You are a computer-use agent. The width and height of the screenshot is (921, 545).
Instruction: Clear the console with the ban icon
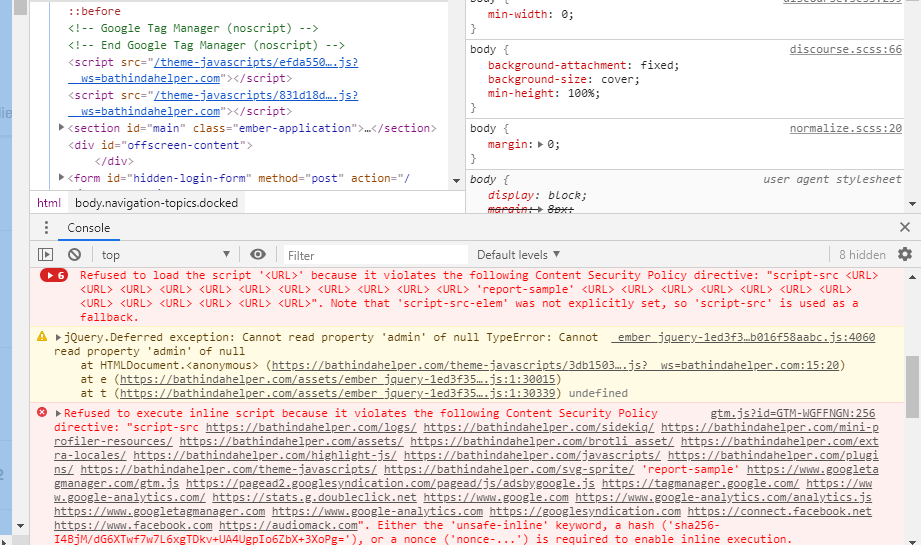point(74,254)
